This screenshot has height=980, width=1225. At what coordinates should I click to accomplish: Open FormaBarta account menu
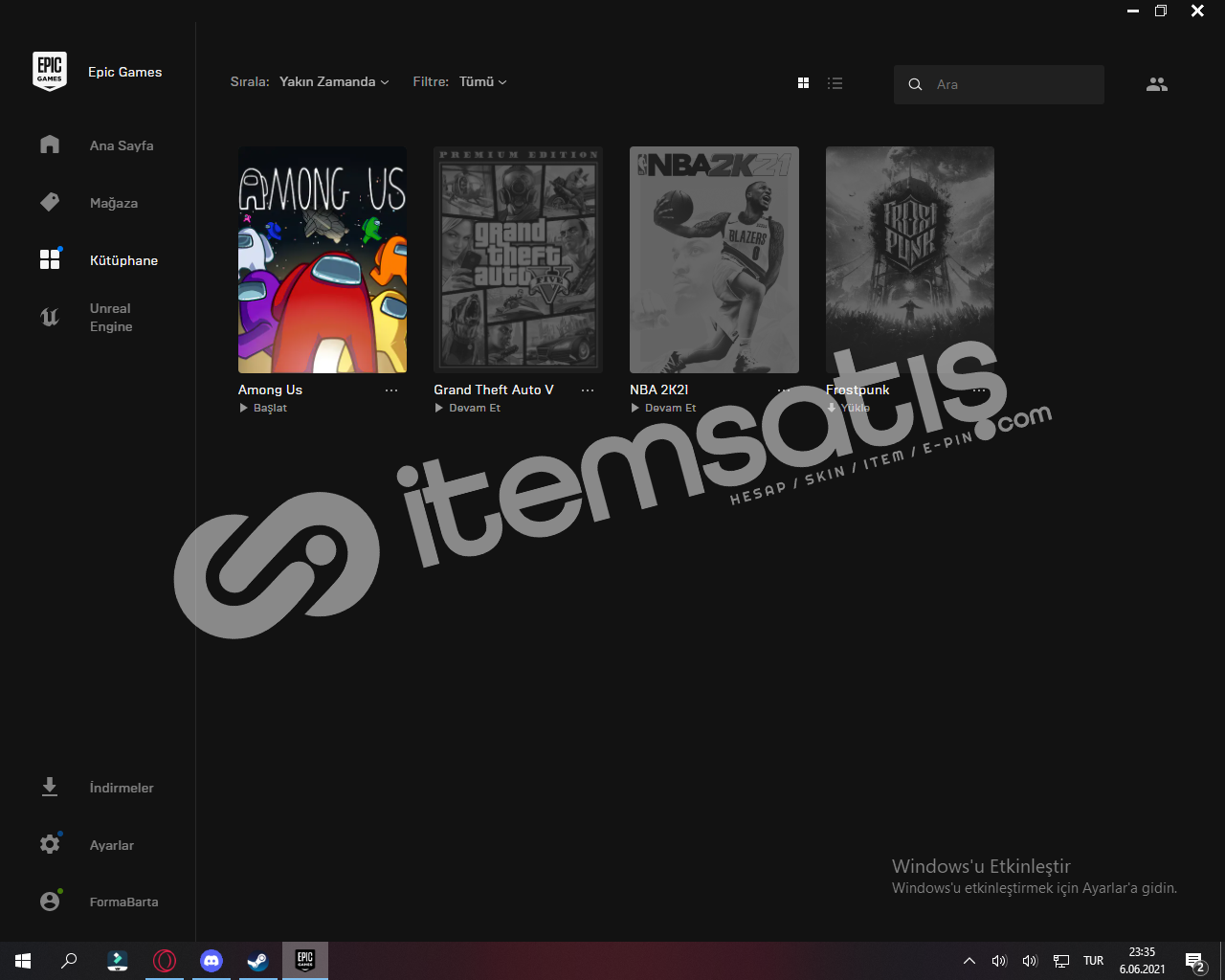click(x=123, y=902)
